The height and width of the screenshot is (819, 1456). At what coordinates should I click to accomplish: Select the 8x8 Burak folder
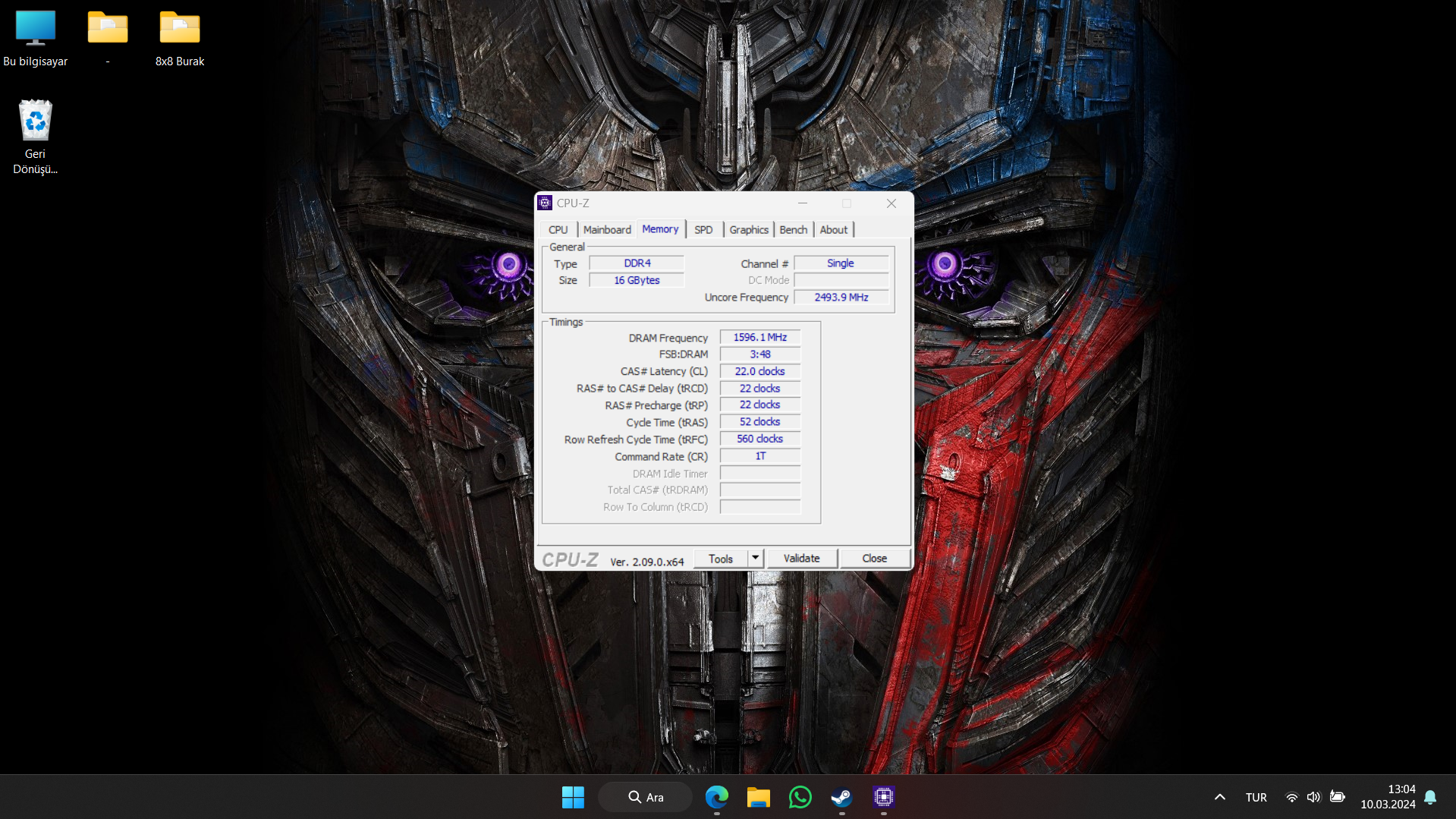(180, 39)
